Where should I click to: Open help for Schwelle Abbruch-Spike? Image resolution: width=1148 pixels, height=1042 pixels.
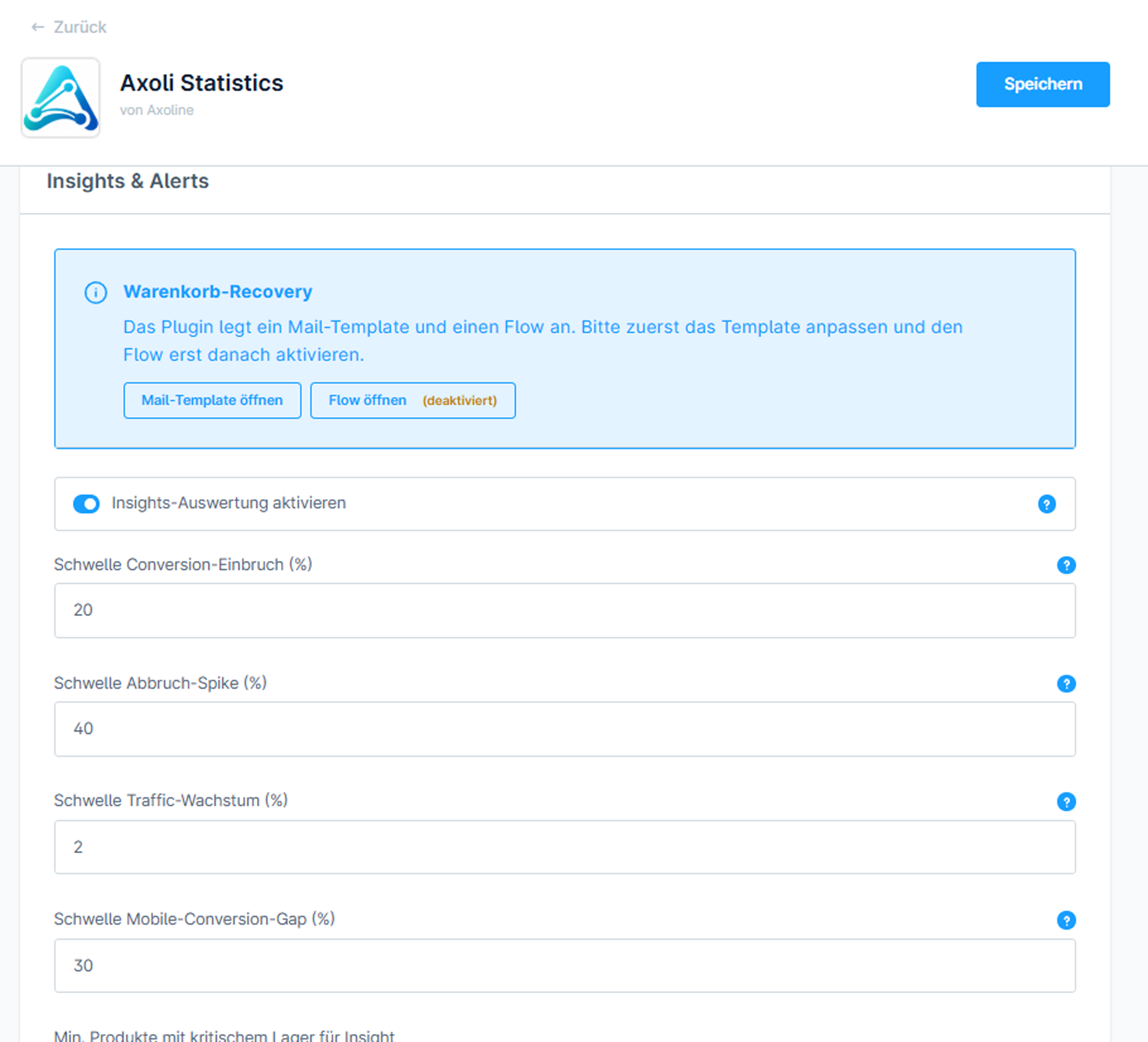(x=1066, y=683)
